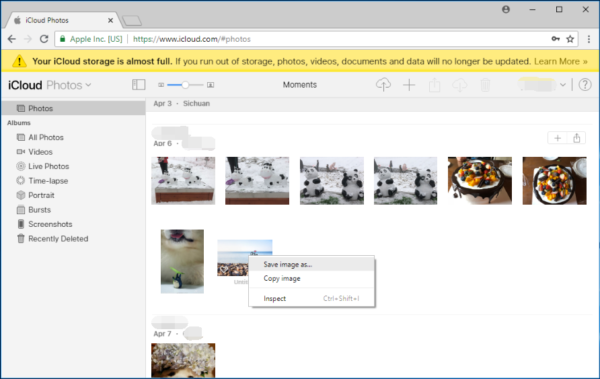Click the Moments view title
This screenshot has width=600, height=379.
300,85
